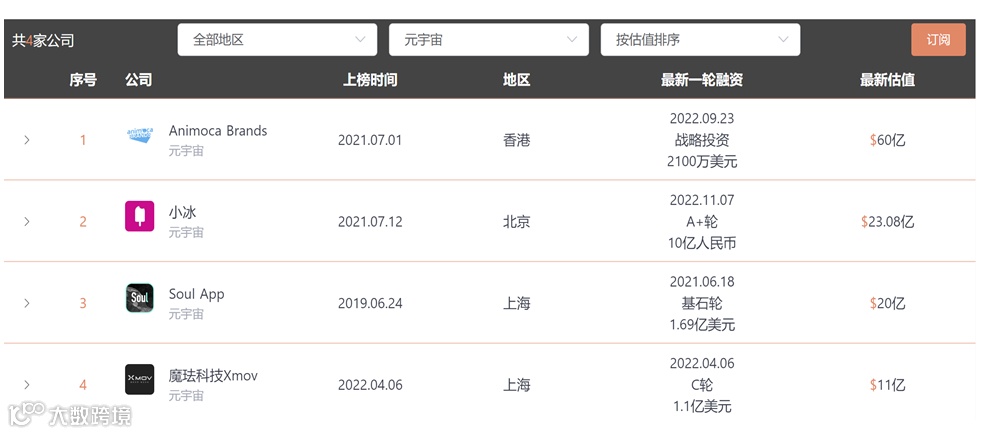Image resolution: width=1006 pixels, height=434 pixels.
Task: Open the Animoca Brands company link
Action: tap(218, 131)
